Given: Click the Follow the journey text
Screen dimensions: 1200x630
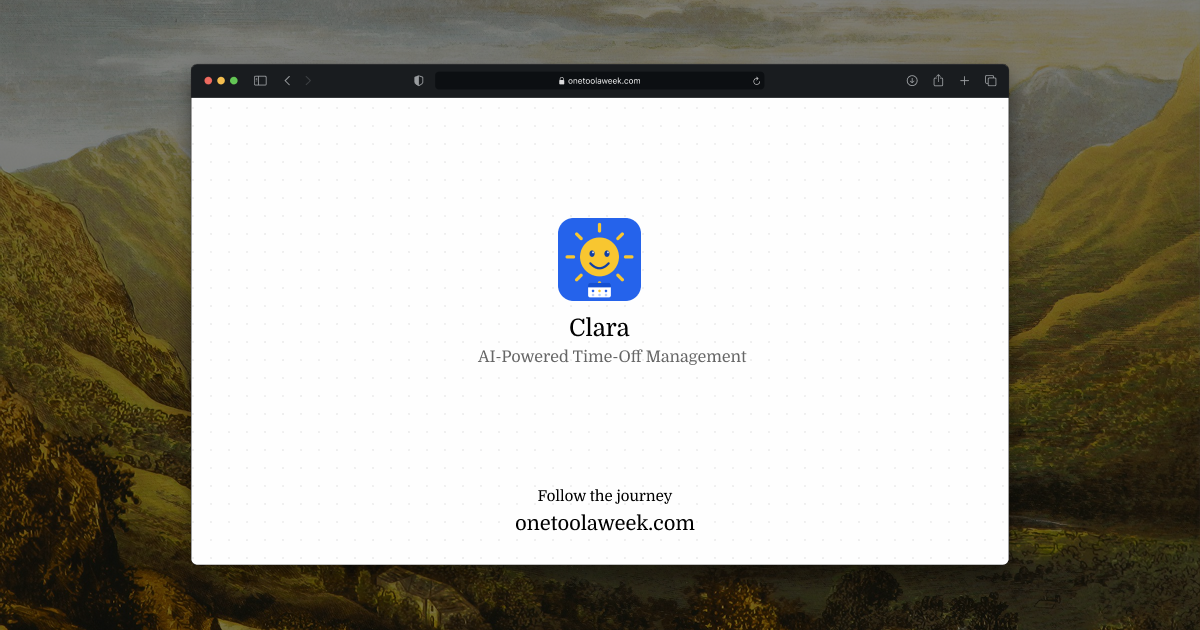Looking at the screenshot, I should pos(605,496).
